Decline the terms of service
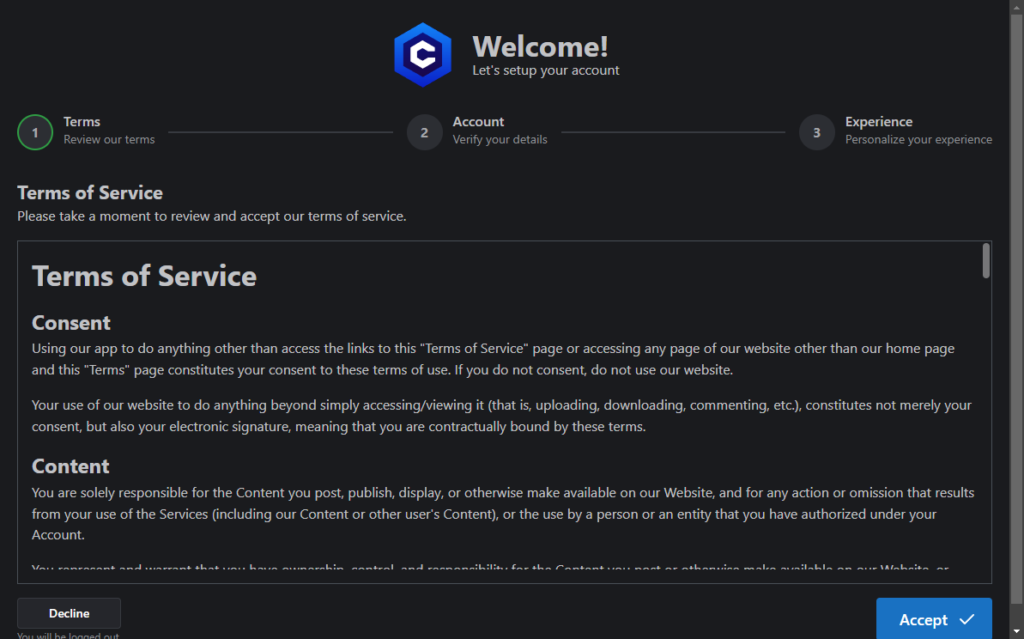Screen dimensions: 1024x639 pyautogui.click(x=69, y=613)
